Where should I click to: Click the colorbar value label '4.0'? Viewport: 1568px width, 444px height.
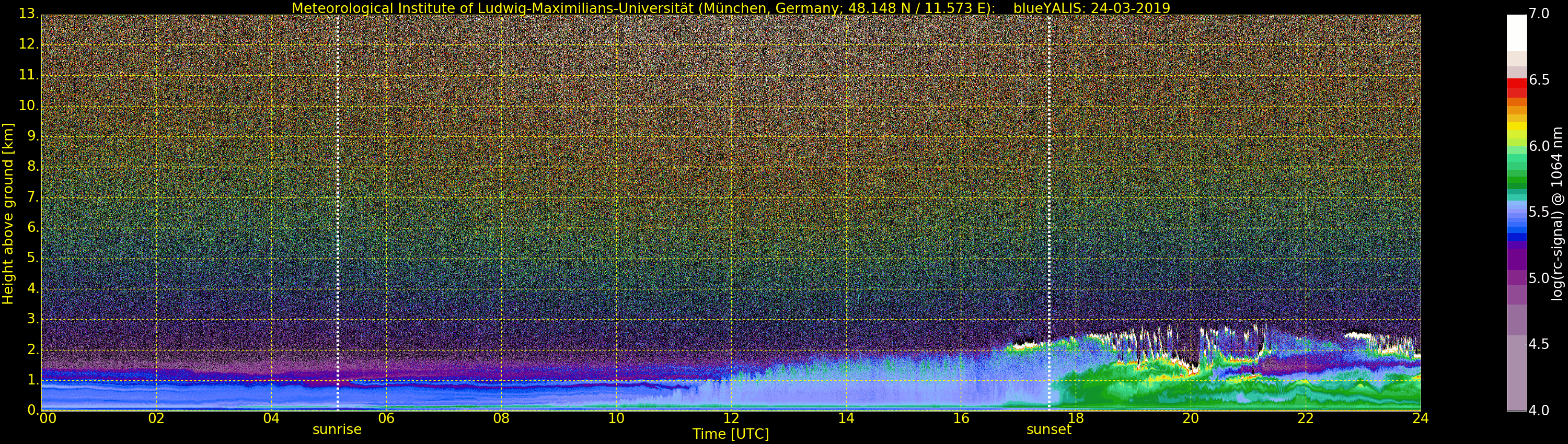tap(1539, 411)
